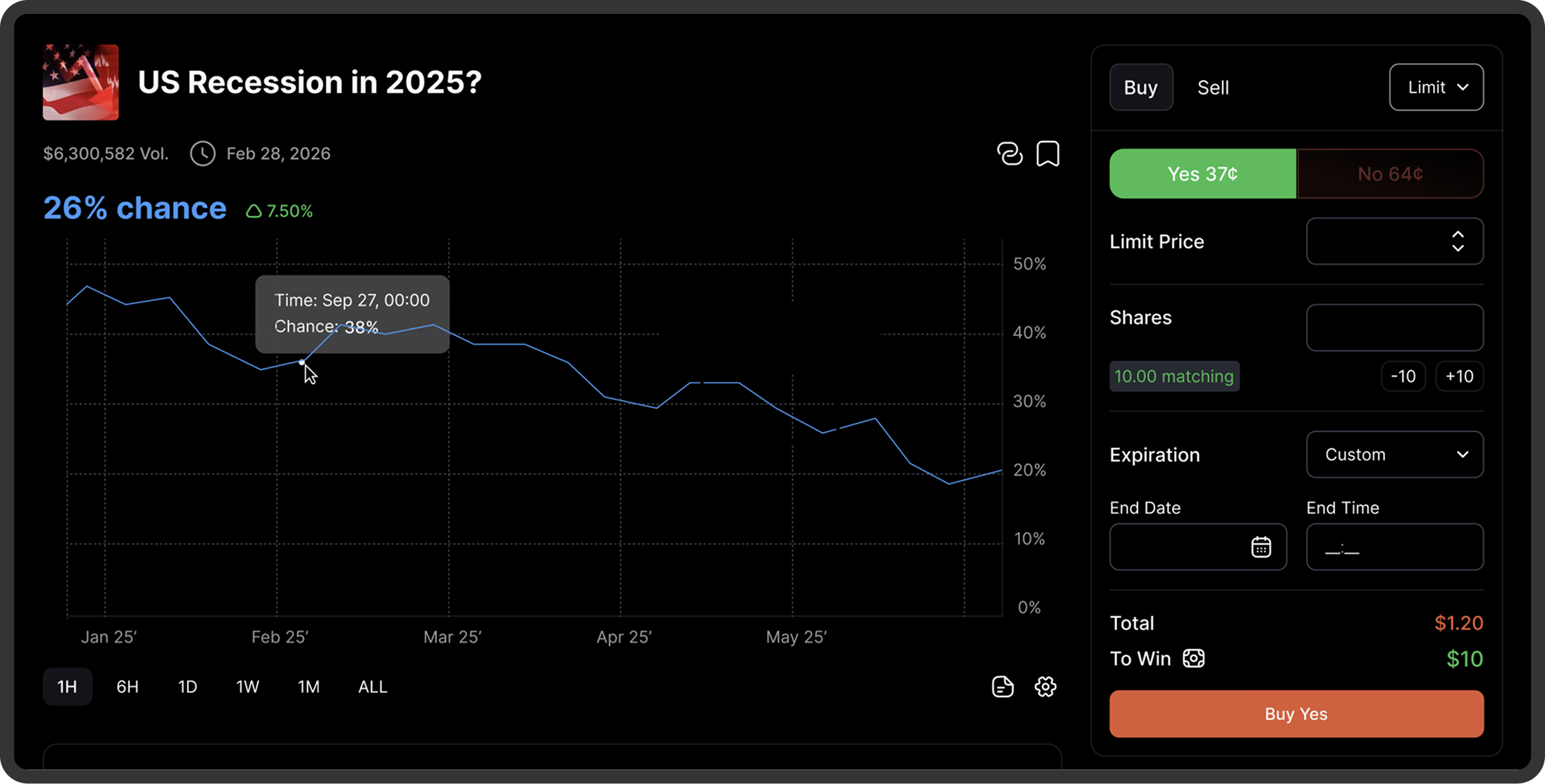Switch to the Sell side
This screenshot has height=784, width=1545.
(1213, 87)
